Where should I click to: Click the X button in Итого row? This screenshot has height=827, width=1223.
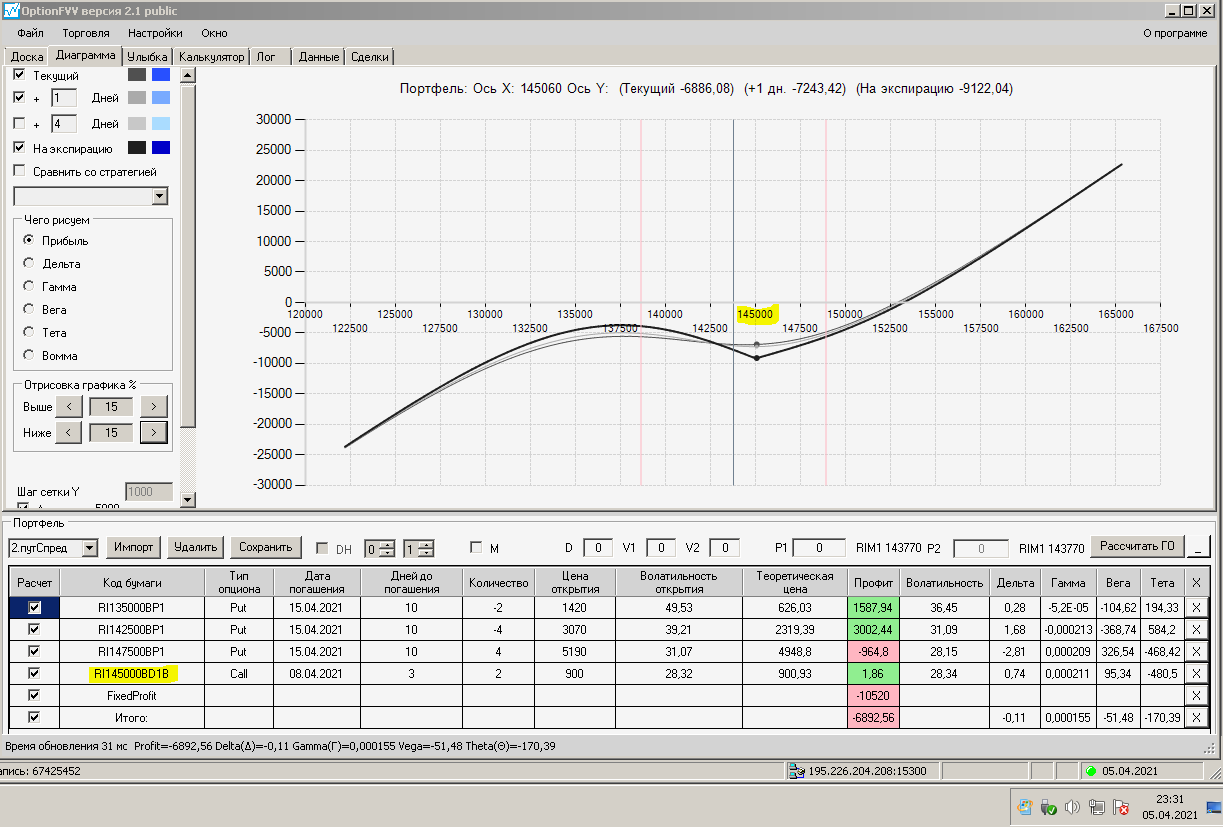pyautogui.click(x=1196, y=717)
